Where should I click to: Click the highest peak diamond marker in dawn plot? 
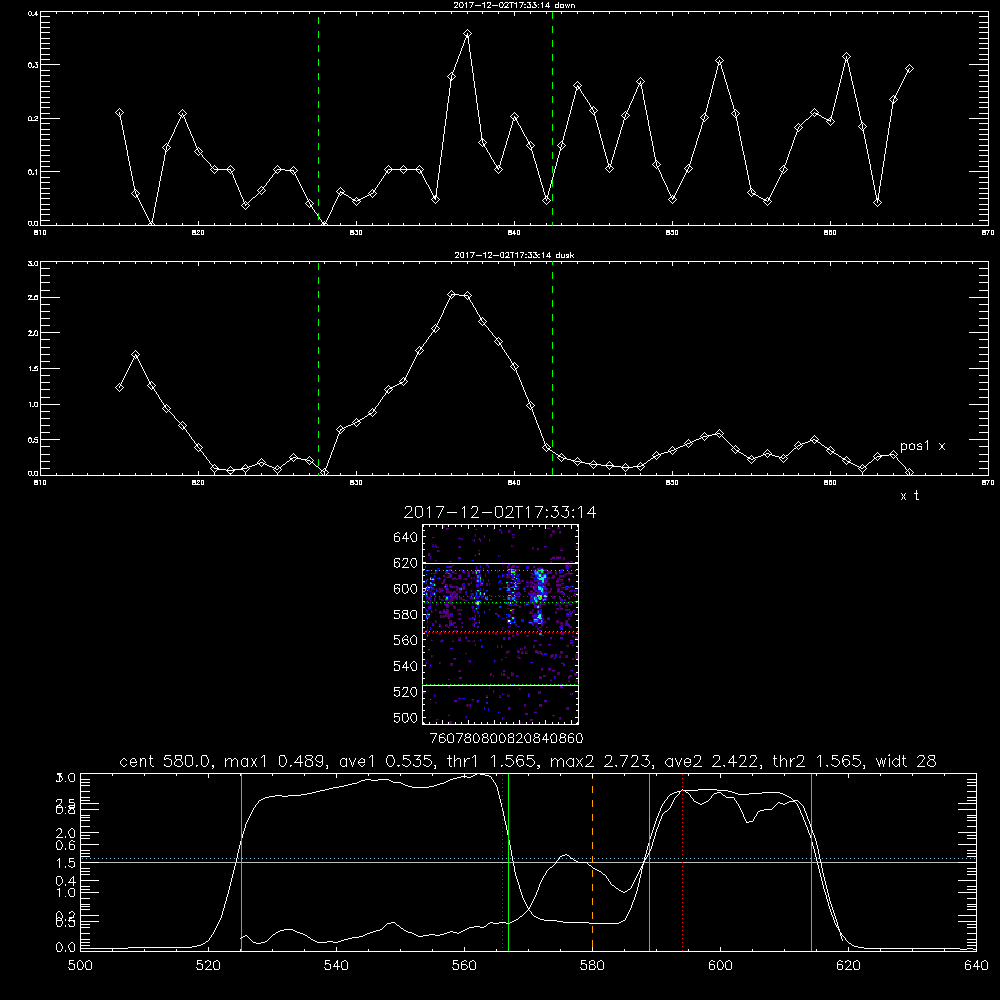[467, 33]
